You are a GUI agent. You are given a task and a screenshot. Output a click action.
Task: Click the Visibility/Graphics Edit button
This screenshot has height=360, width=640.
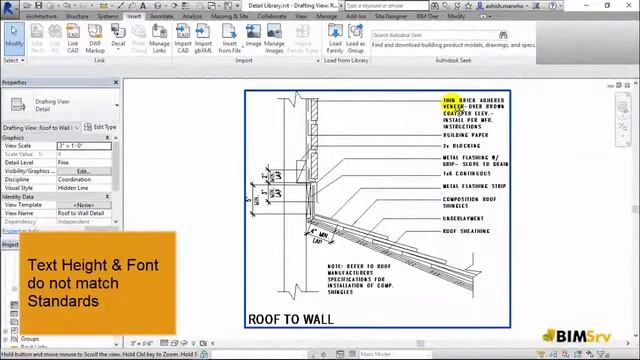(x=84, y=171)
